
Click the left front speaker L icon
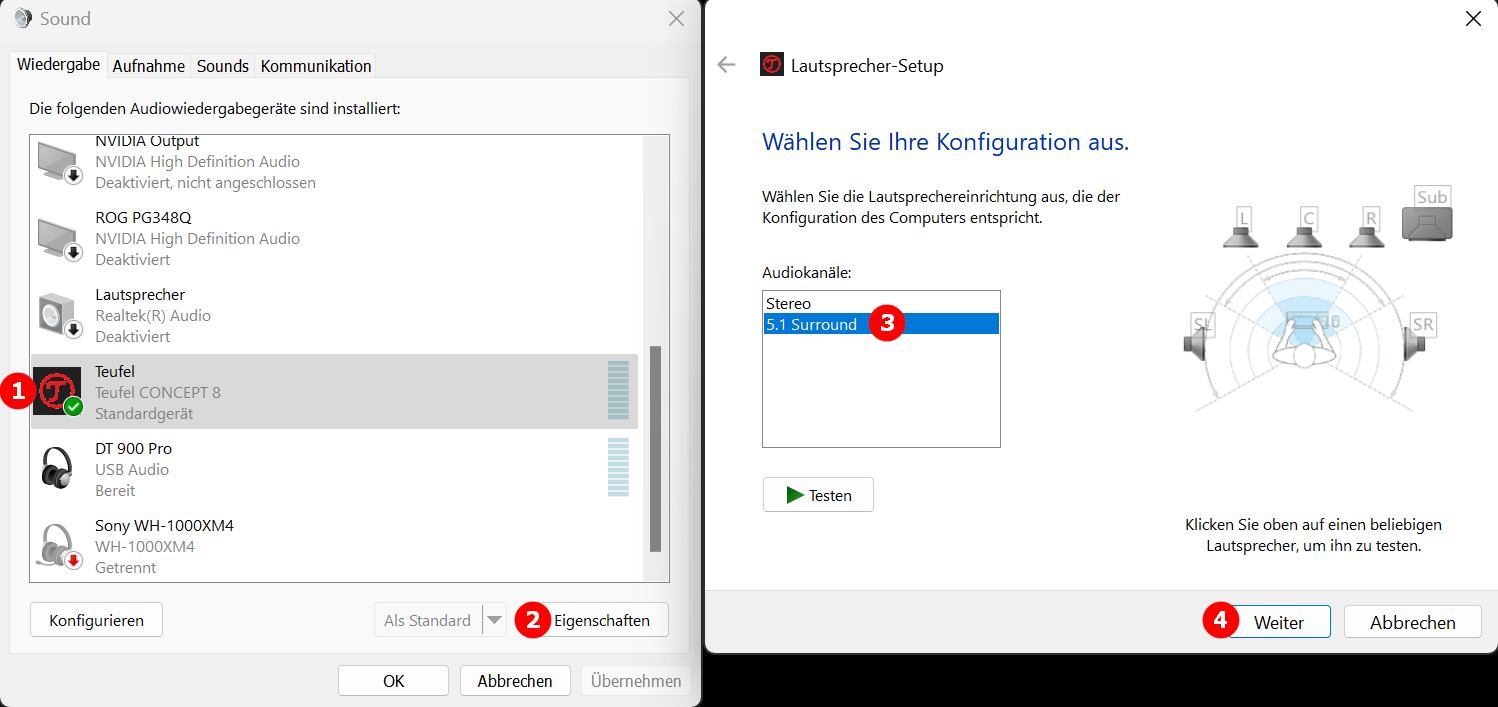pyautogui.click(x=1242, y=229)
